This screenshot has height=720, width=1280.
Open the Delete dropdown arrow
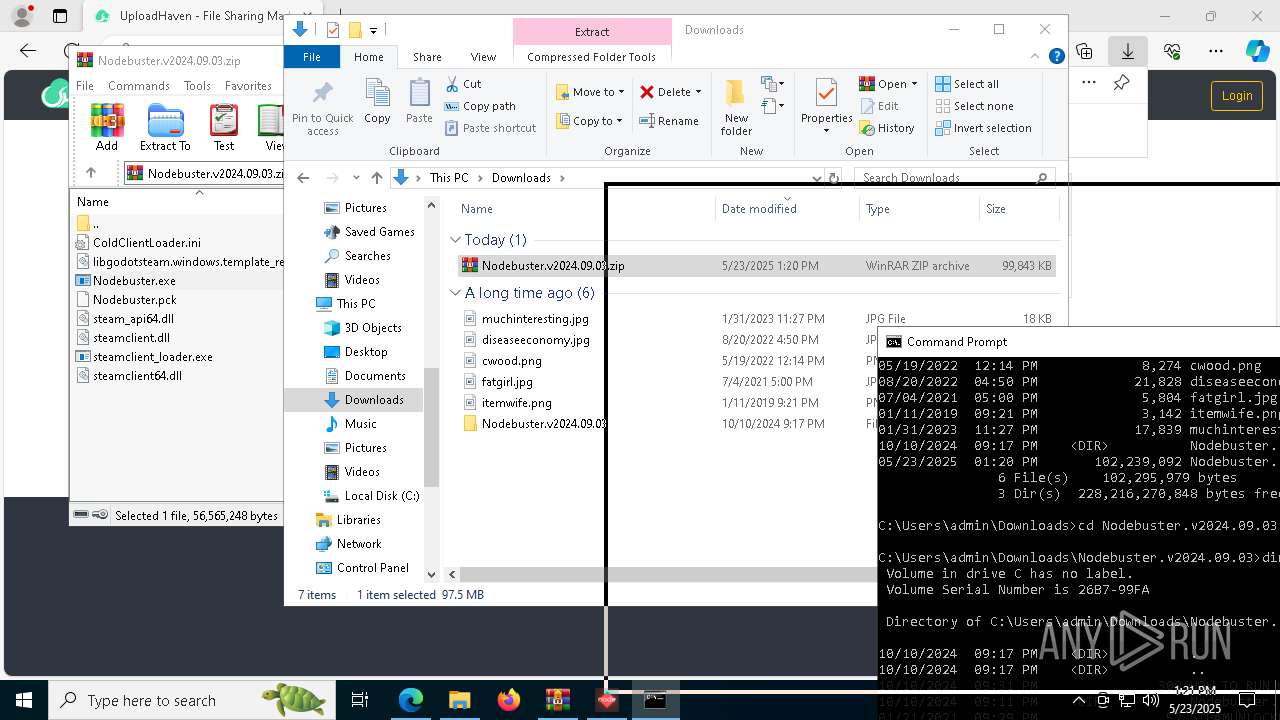tap(698, 92)
